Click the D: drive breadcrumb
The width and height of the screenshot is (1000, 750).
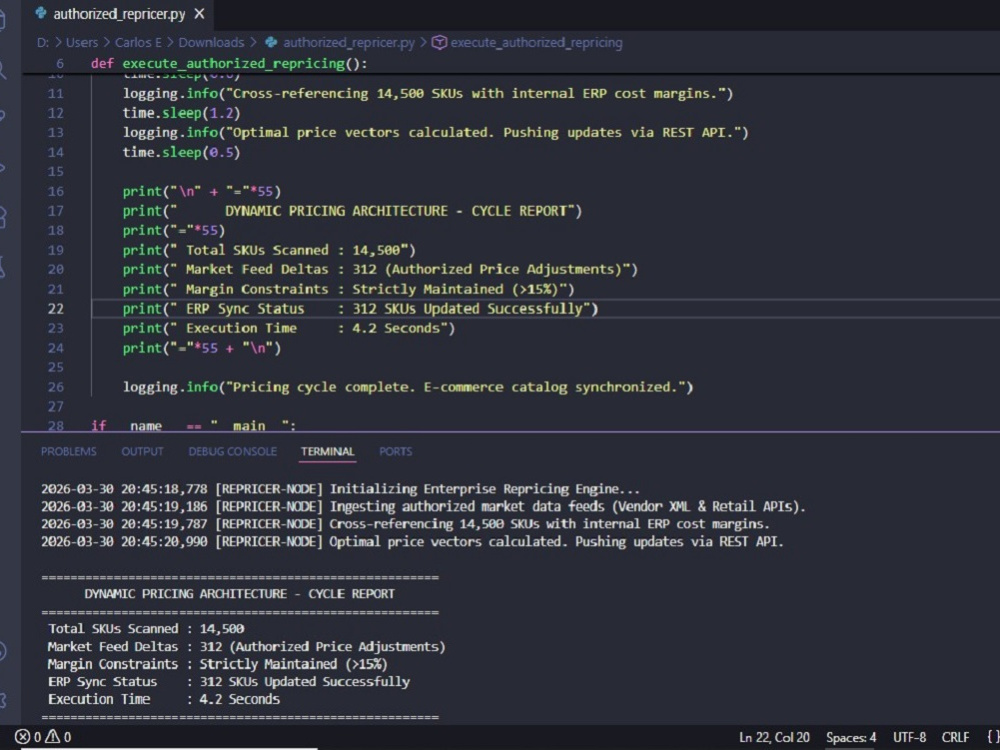43,43
